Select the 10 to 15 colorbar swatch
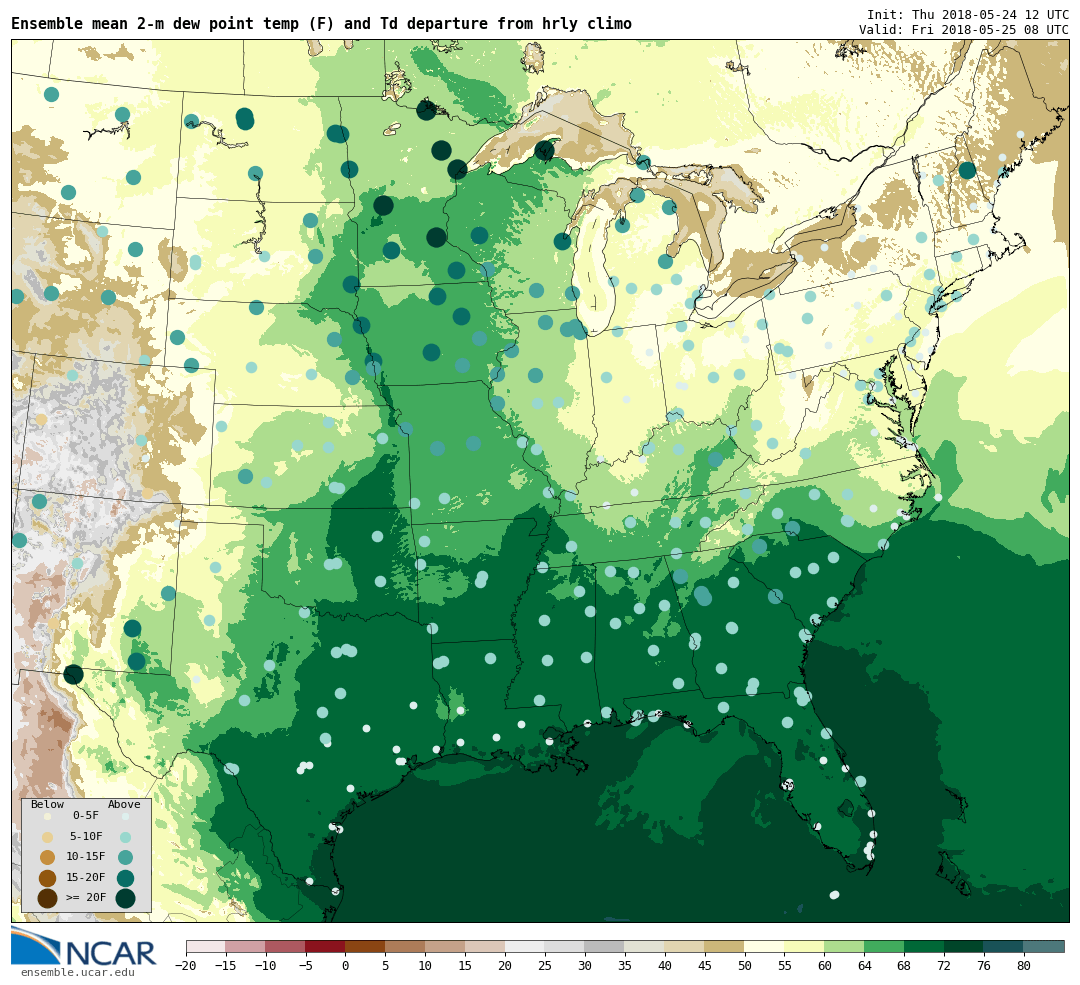 pyautogui.click(x=446, y=946)
